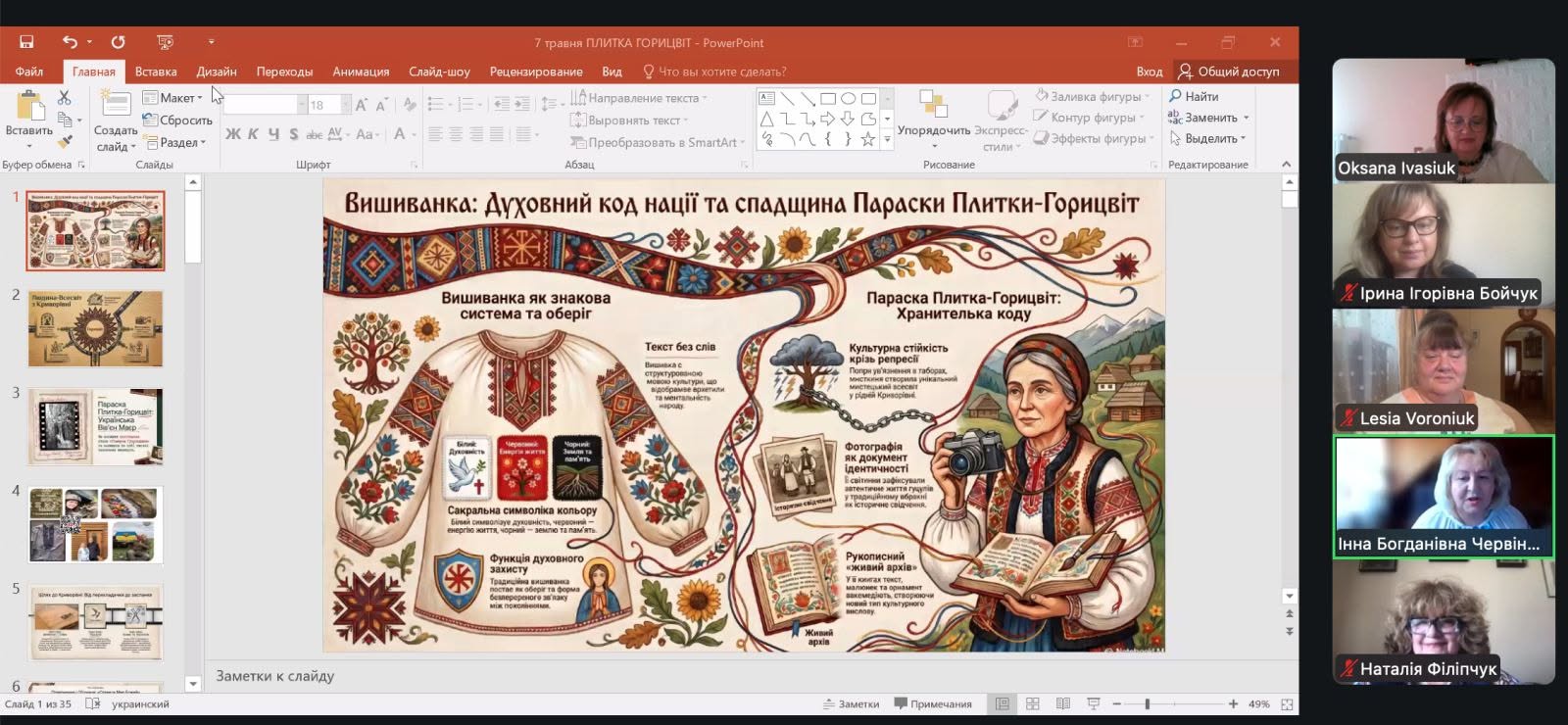Open the Select (Выделить) dropdown
This screenshot has width=1568, height=725.
[x=1207, y=138]
